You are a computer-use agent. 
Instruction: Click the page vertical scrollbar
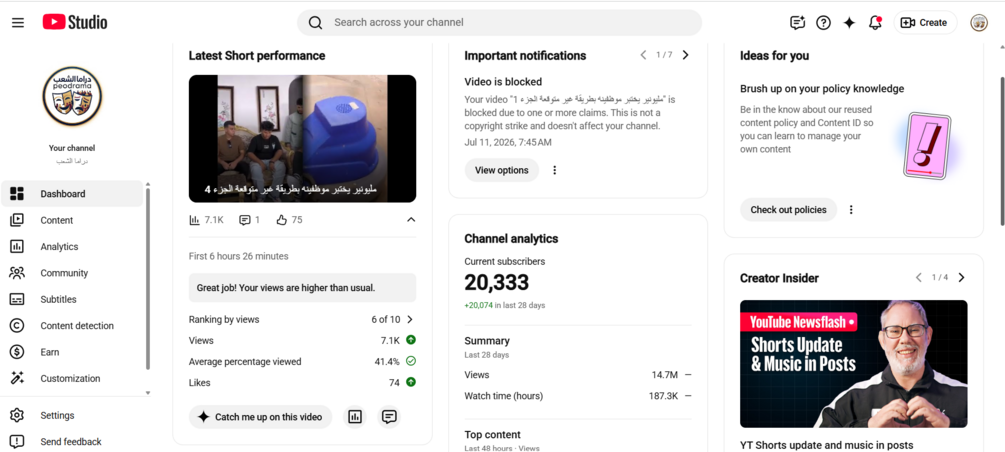(x=1002, y=151)
